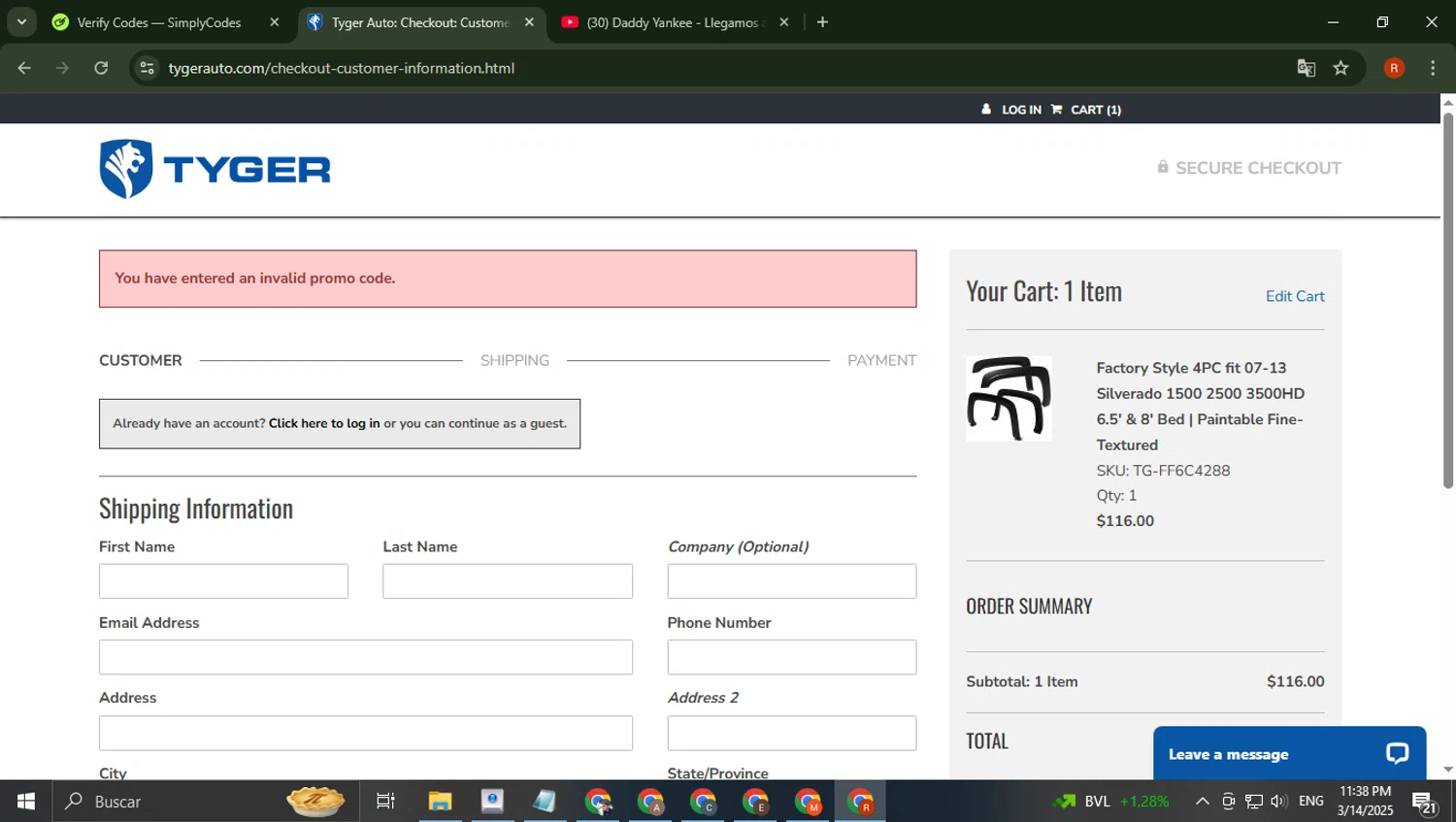
Task: Click the browser forward arrow
Action: click(62, 68)
